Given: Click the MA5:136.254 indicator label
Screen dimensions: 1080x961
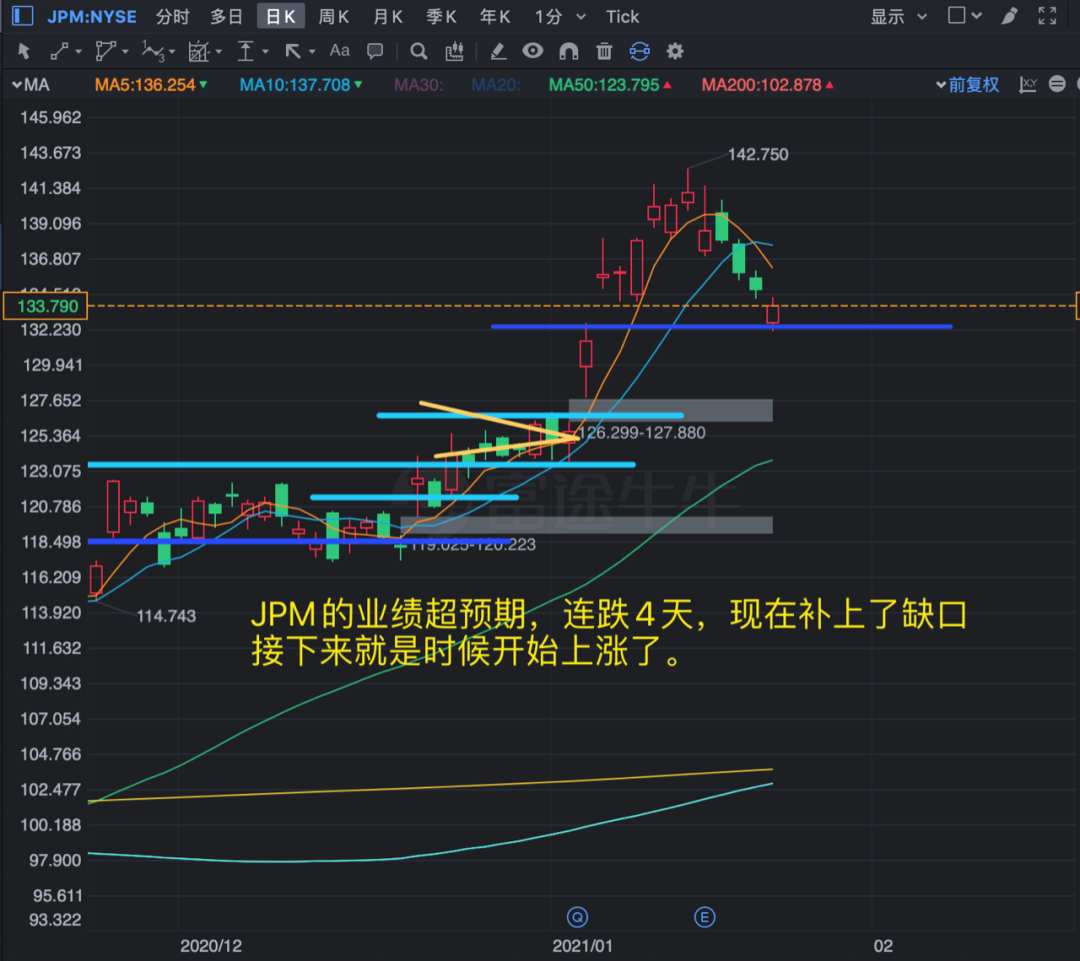Looking at the screenshot, I should pos(145,85).
